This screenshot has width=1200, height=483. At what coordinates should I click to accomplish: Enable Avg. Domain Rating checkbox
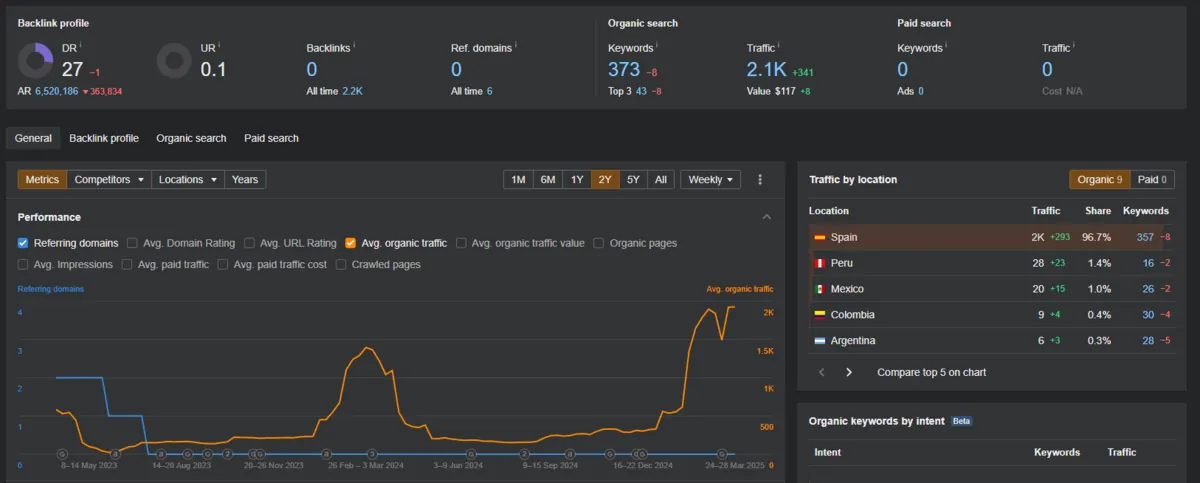coord(132,243)
